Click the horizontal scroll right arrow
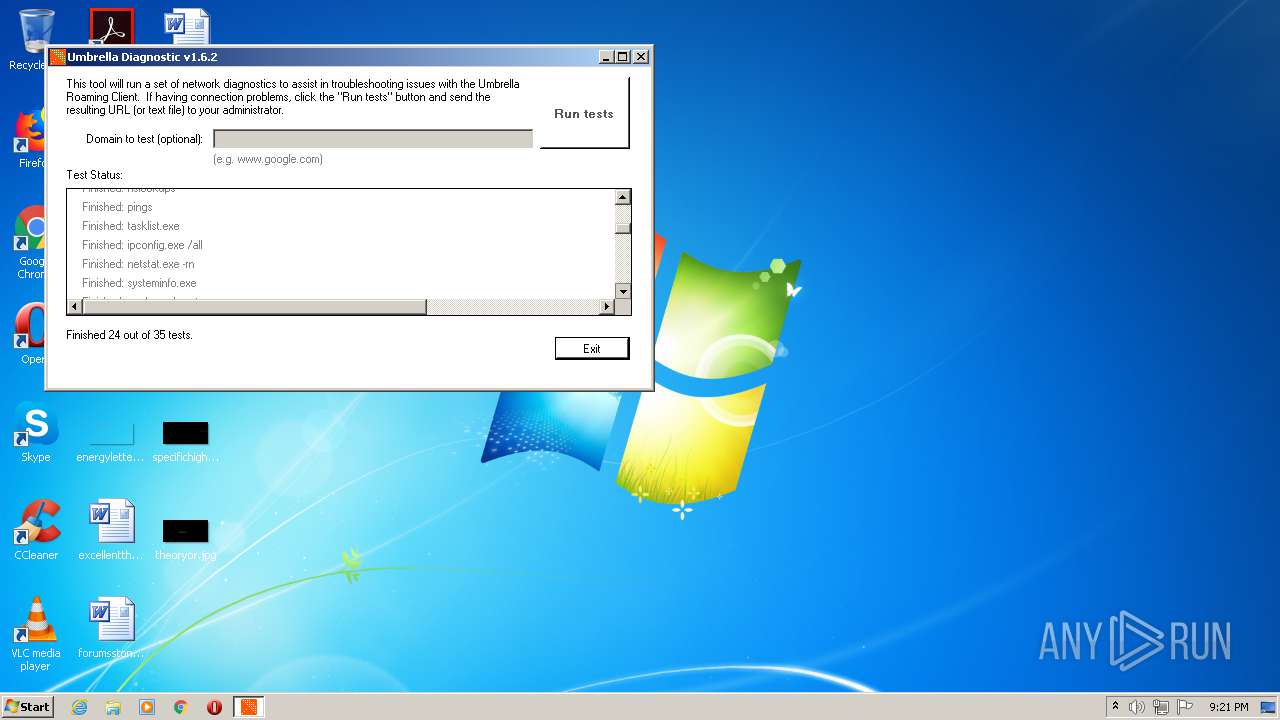The image size is (1280, 720). 608,307
